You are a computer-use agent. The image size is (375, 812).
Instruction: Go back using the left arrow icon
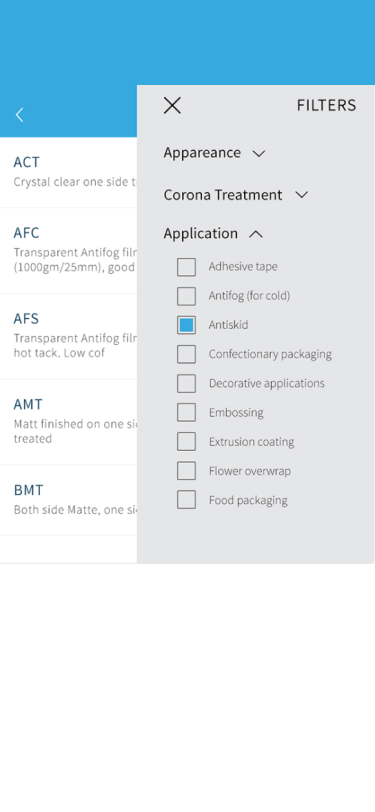20,115
